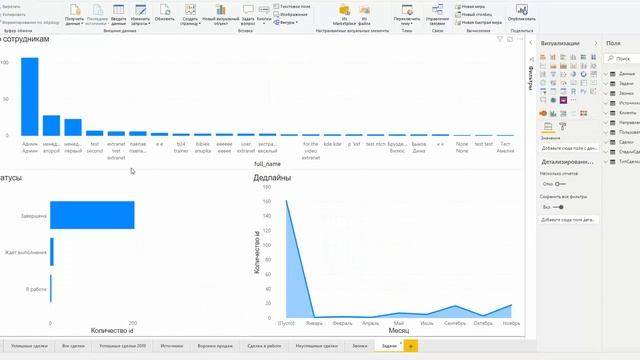The height and width of the screenshot is (360, 640).
Task: Select the Python visual icon
Action: pyautogui.click(x=584, y=91)
